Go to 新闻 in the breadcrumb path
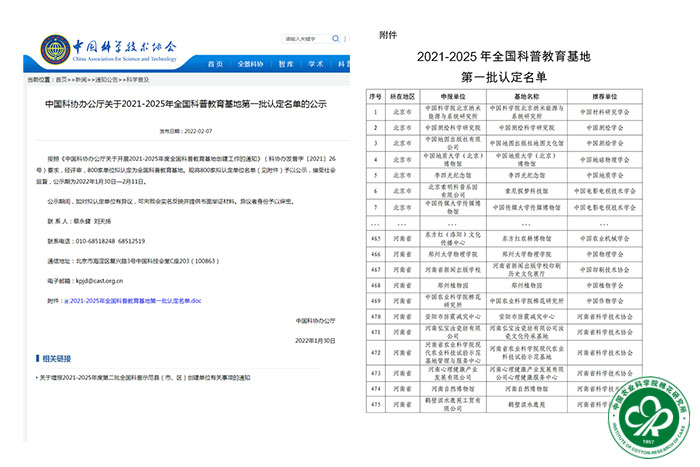This screenshot has width=700, height=467. 81,79
